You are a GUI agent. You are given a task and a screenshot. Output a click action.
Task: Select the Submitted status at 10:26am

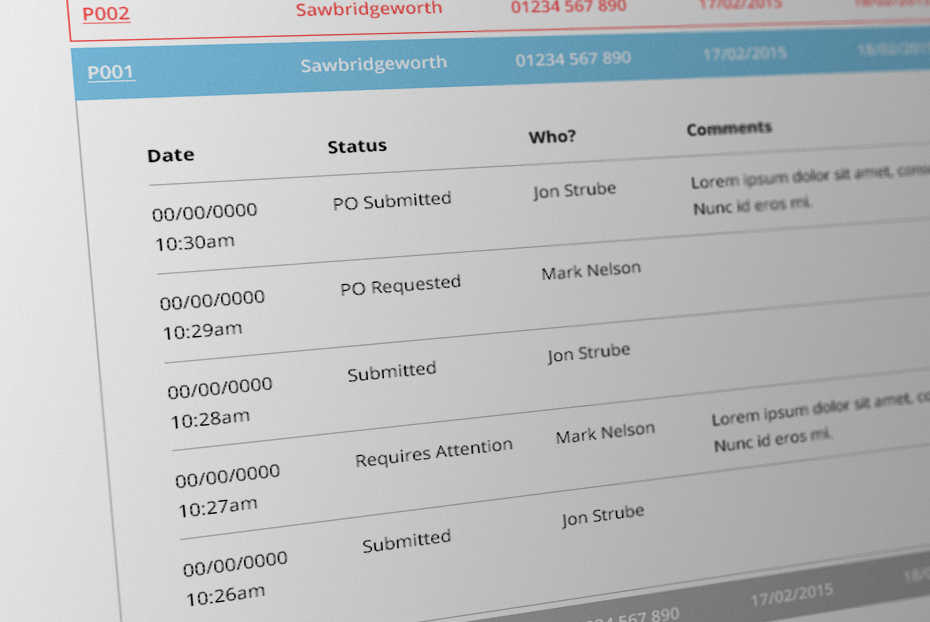pos(407,541)
